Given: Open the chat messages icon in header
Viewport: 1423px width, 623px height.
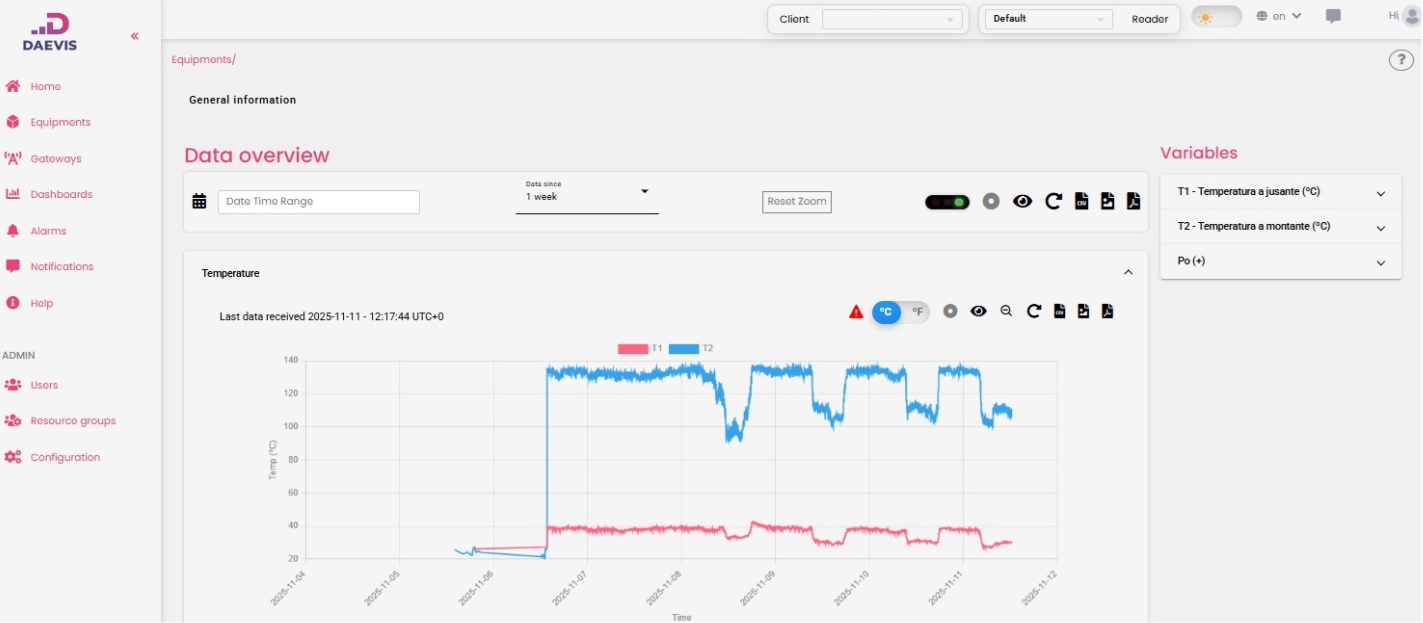Looking at the screenshot, I should [x=1333, y=17].
